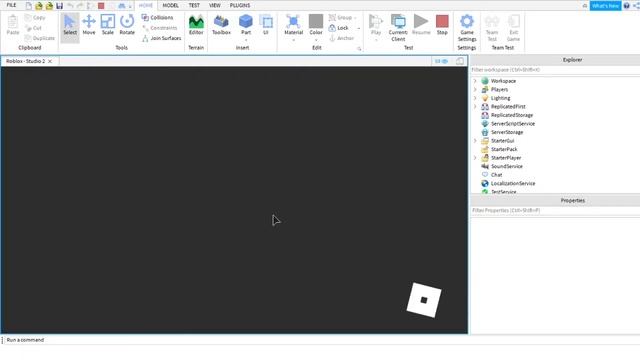Click the Team Test icon

coord(492,28)
